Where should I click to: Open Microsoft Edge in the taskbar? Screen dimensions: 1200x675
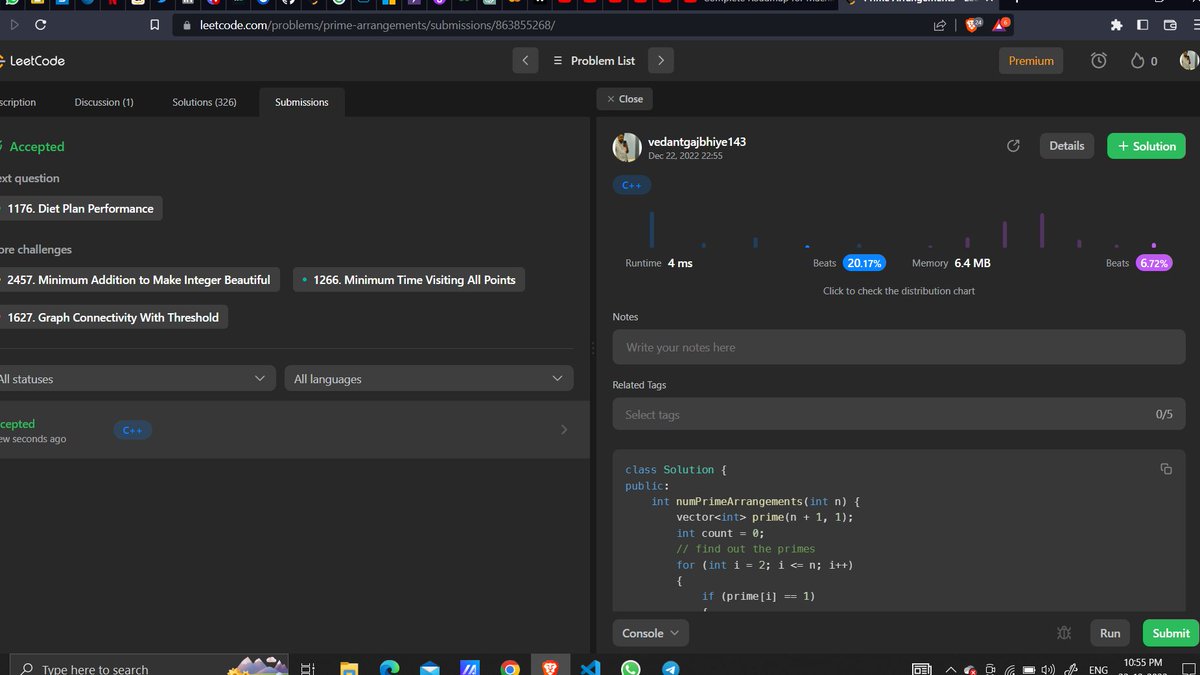pos(389,669)
